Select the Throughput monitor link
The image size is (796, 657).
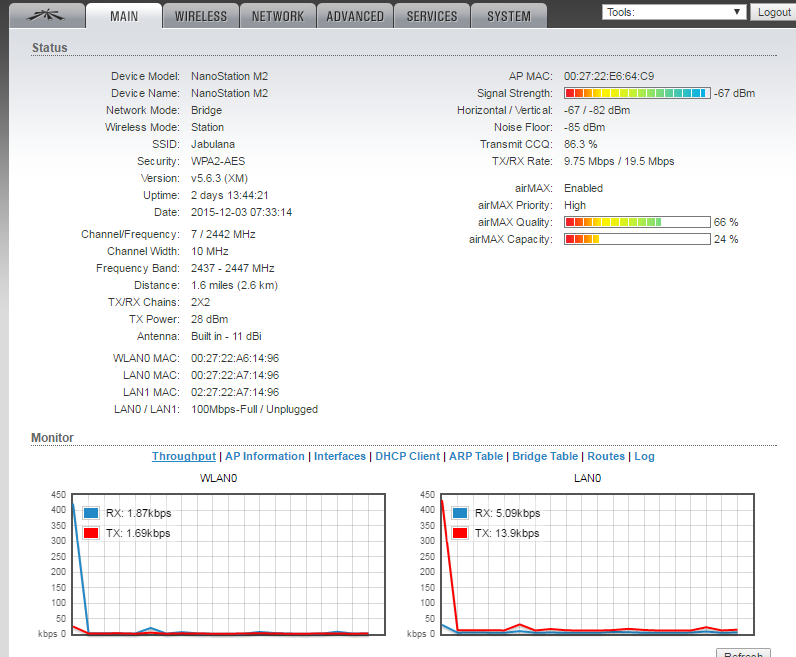pos(184,456)
